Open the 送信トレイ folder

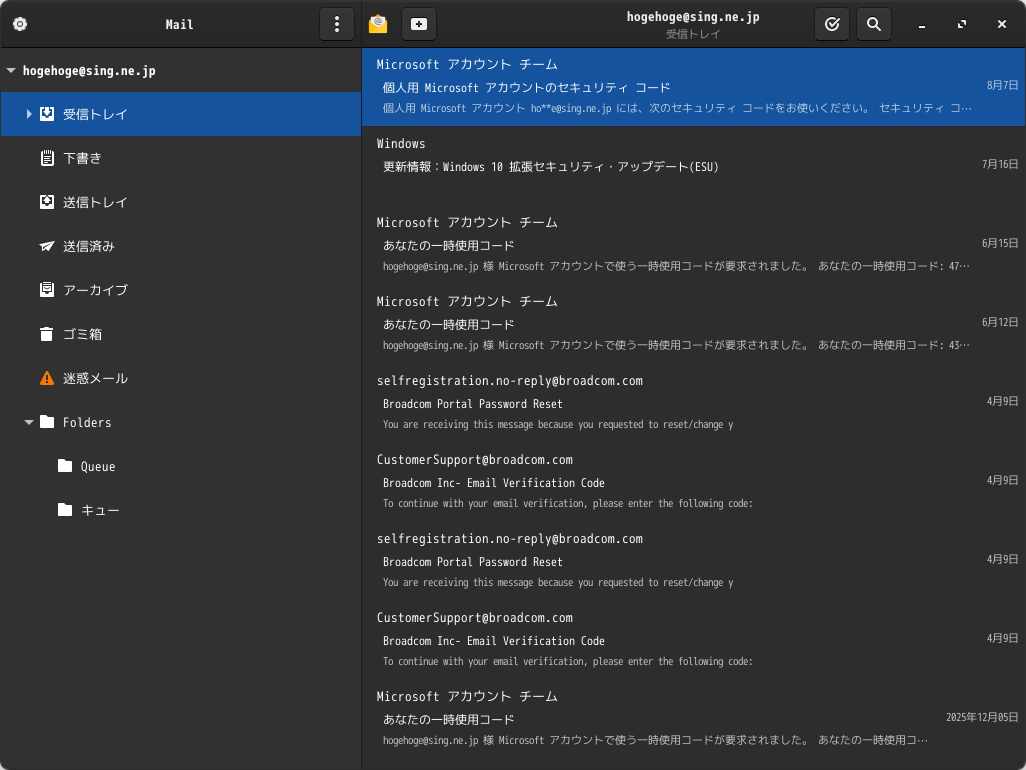(x=181, y=201)
